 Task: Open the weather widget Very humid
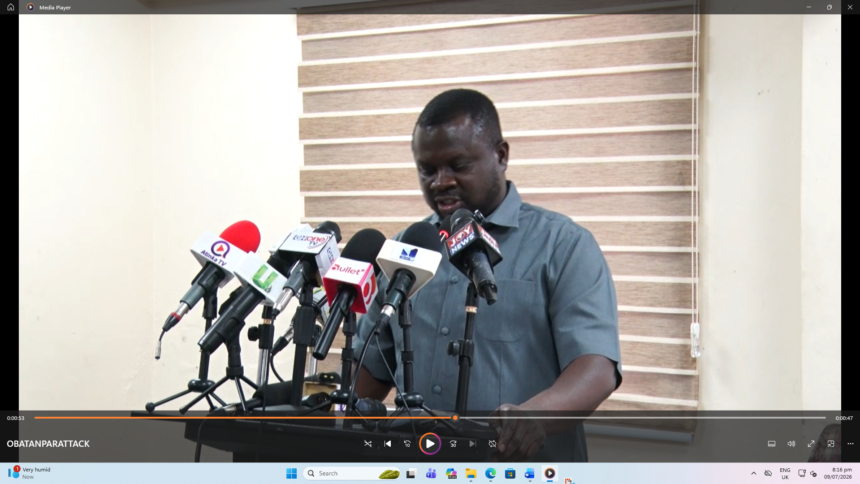(x=30, y=472)
